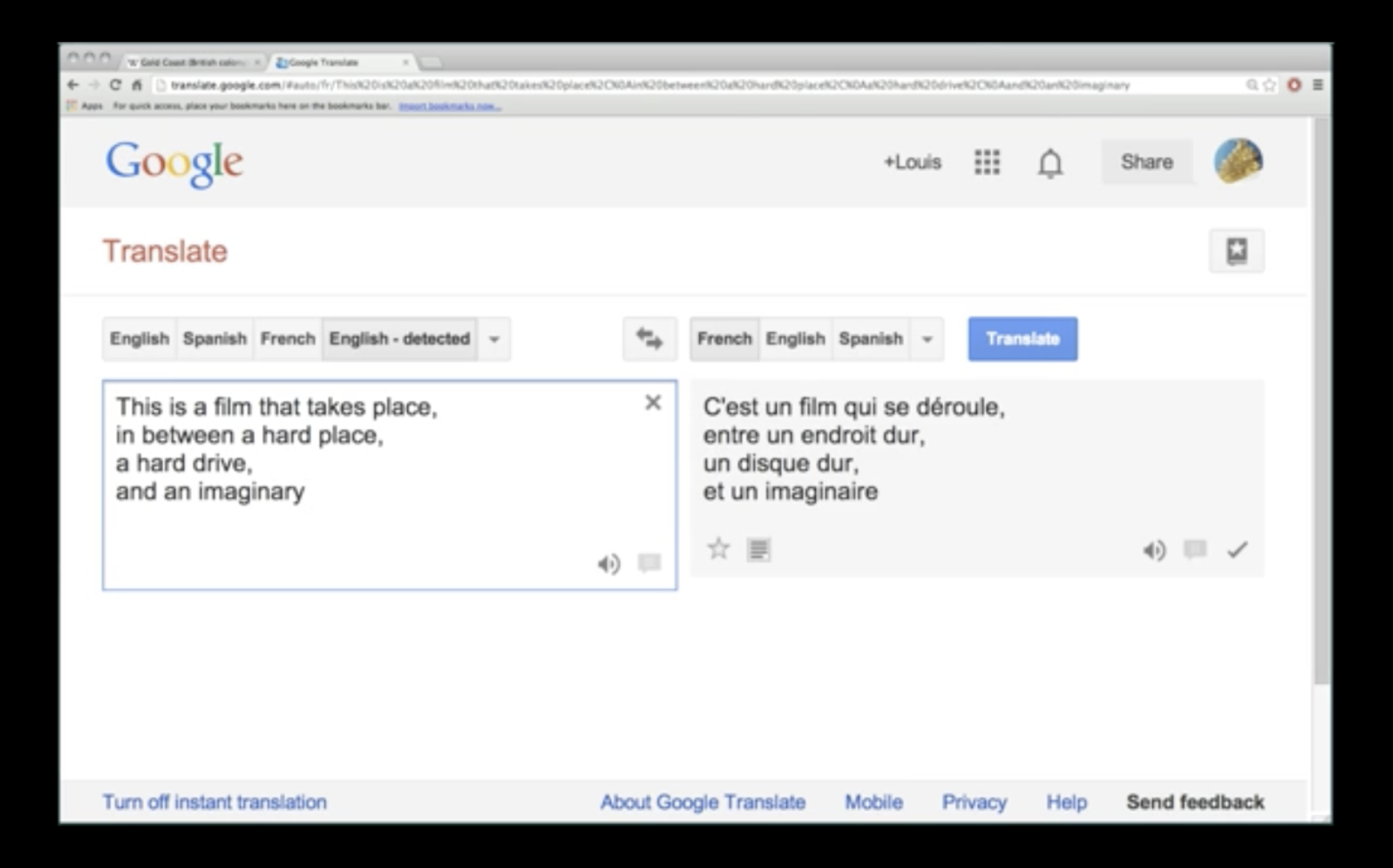Rate translation using the checkmark icon
Viewport: 1393px width, 868px height.
[x=1237, y=551]
